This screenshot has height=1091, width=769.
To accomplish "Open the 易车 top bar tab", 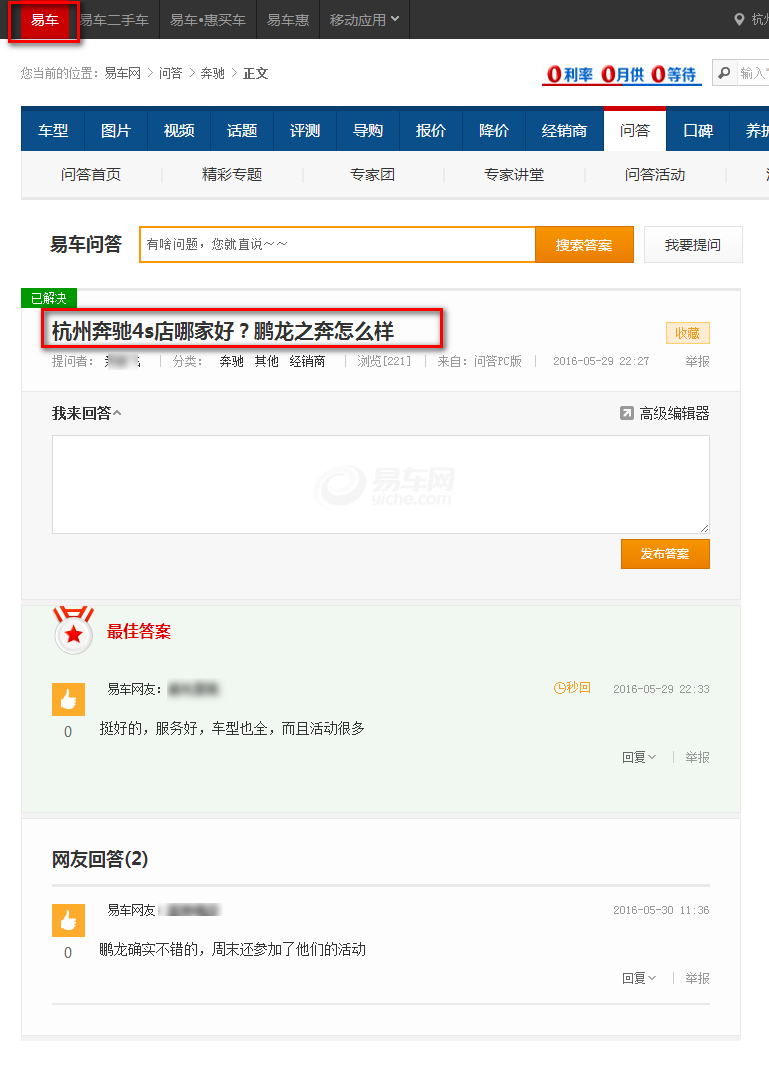I will [x=45, y=20].
